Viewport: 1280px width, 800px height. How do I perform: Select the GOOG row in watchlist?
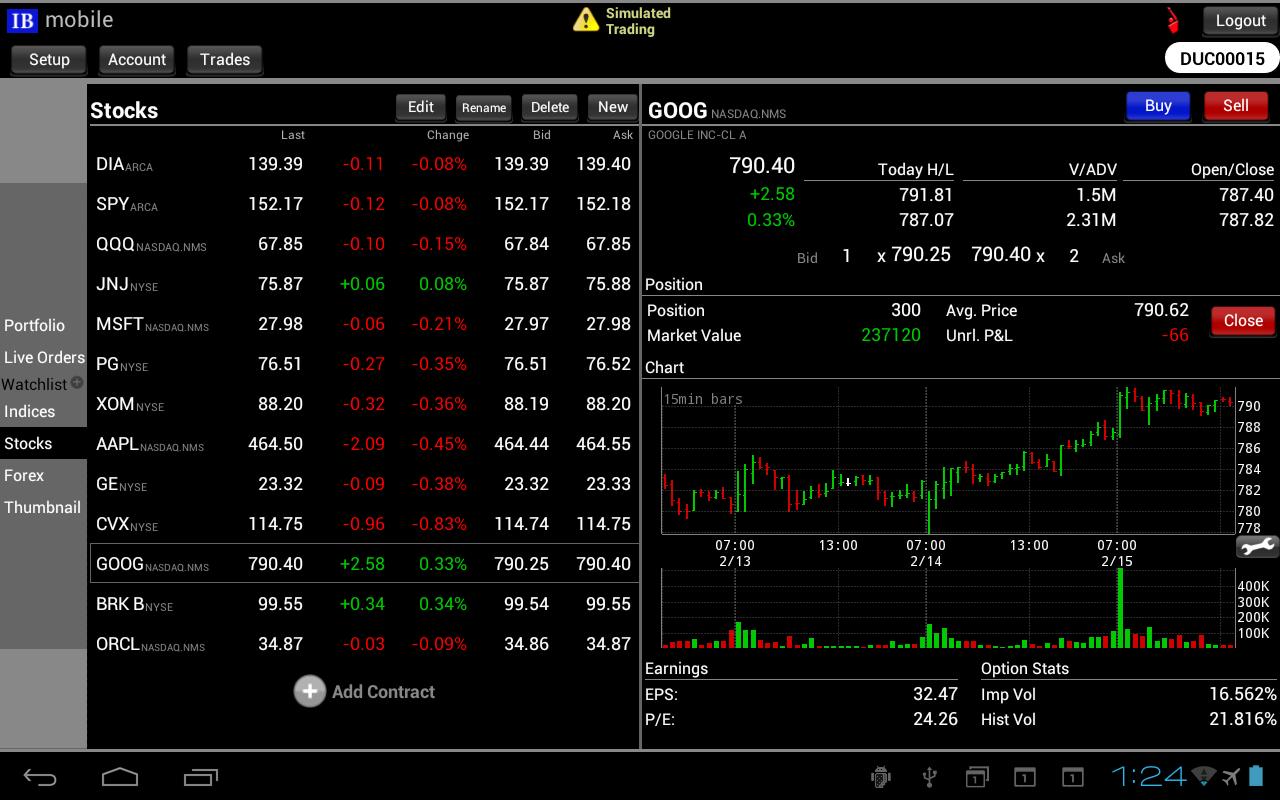[x=364, y=564]
